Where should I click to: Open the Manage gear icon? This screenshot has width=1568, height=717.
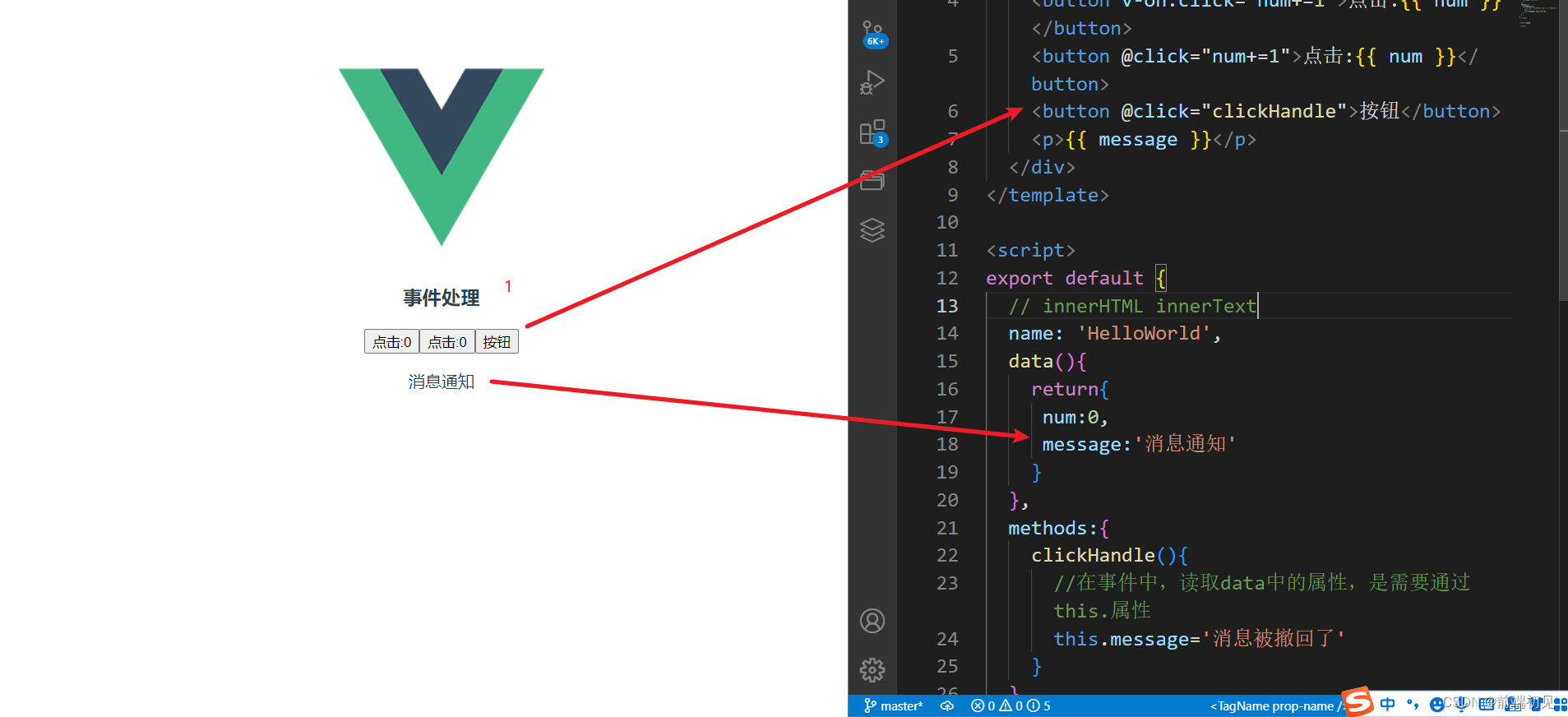(872, 670)
